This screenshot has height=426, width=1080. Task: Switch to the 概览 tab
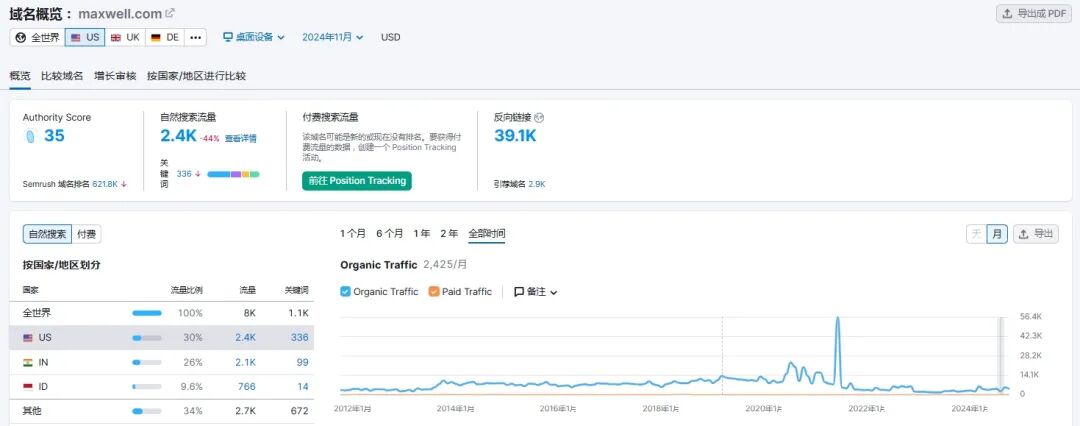click(x=20, y=76)
